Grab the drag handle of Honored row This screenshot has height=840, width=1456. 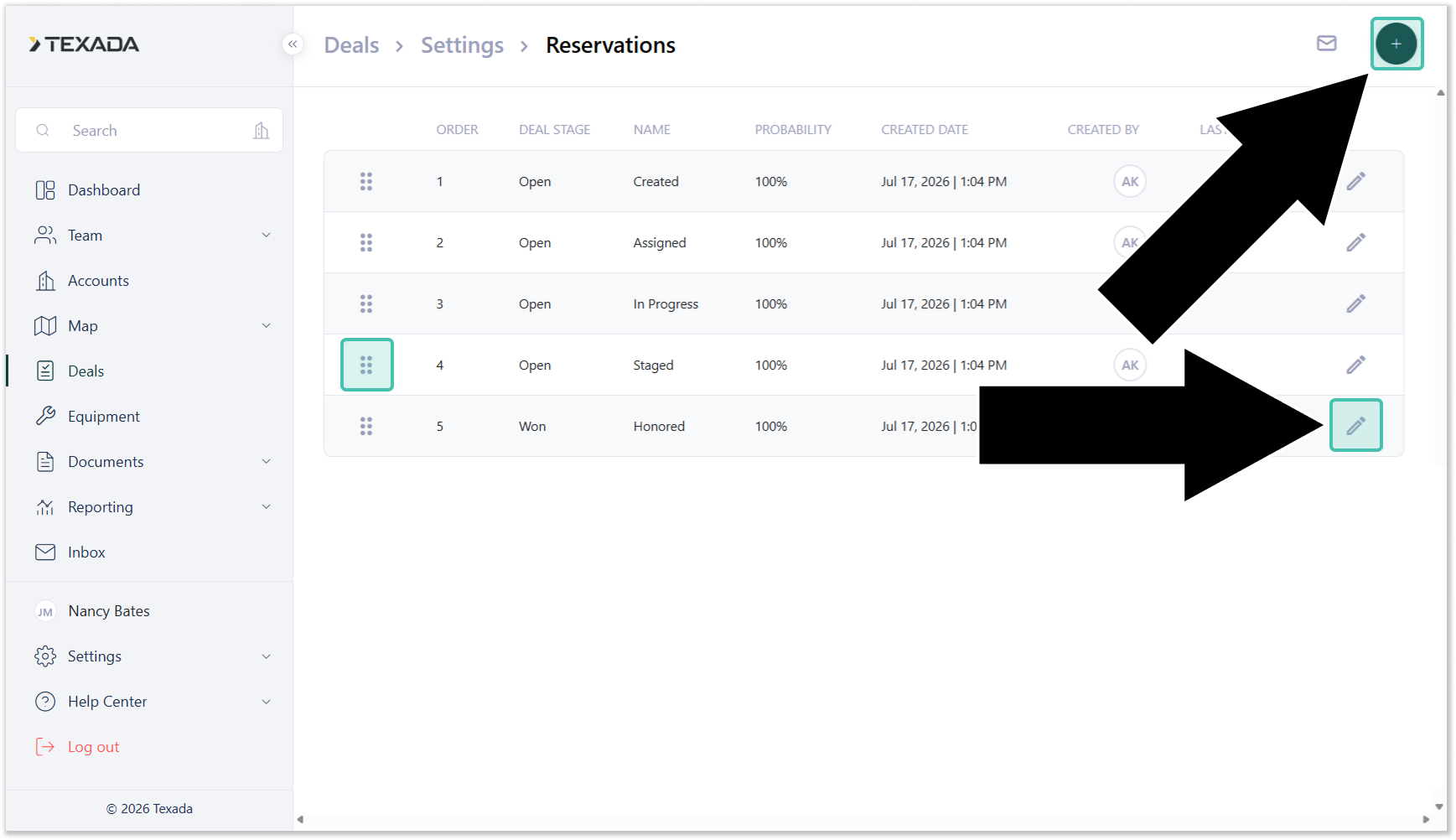coord(366,426)
